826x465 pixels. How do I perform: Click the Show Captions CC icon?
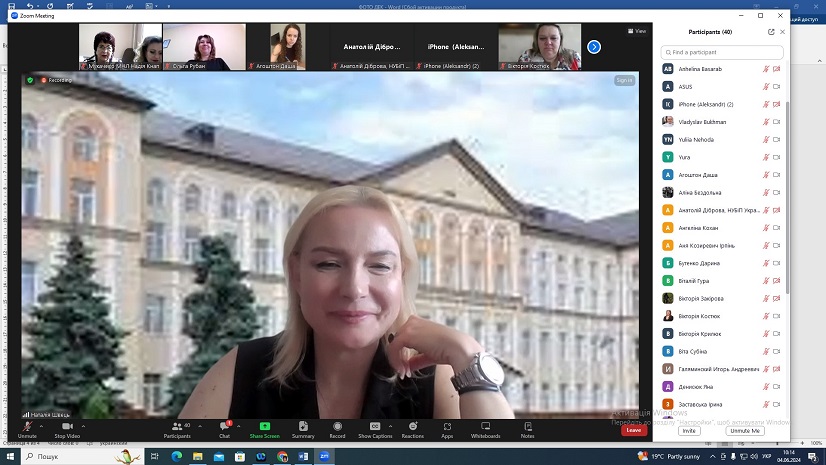375,426
